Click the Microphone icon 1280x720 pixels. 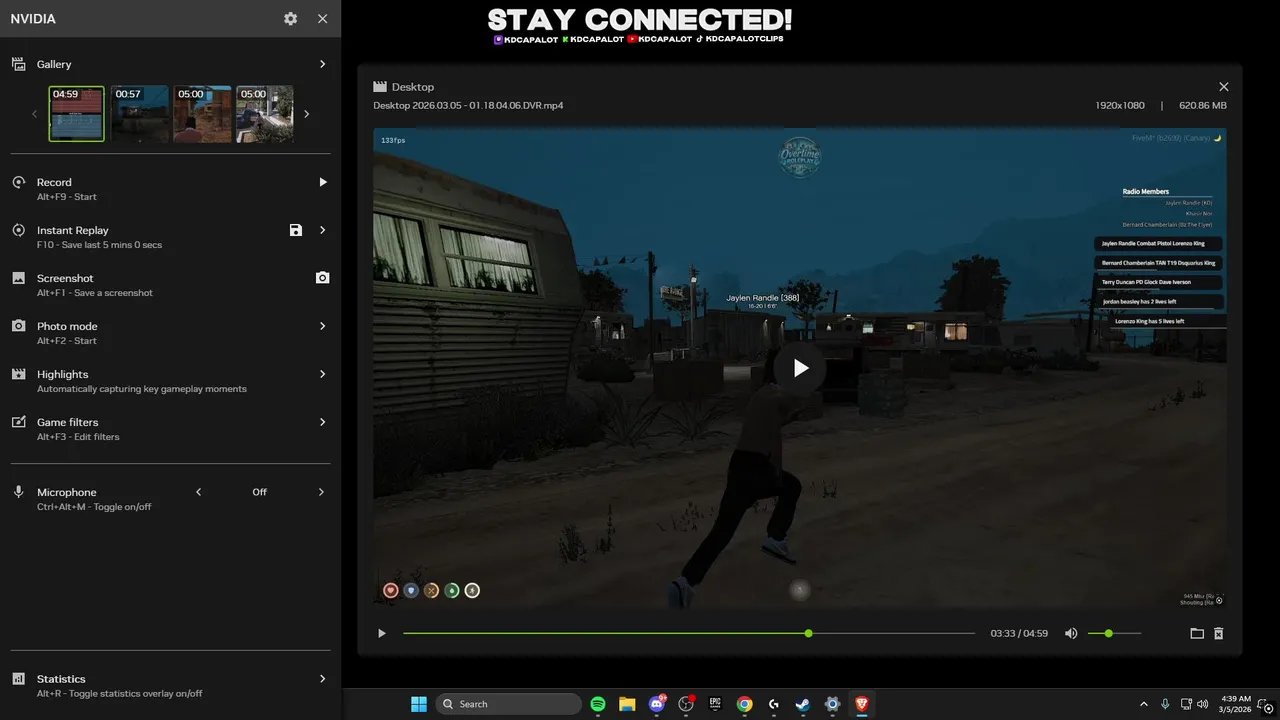[x=18, y=492]
